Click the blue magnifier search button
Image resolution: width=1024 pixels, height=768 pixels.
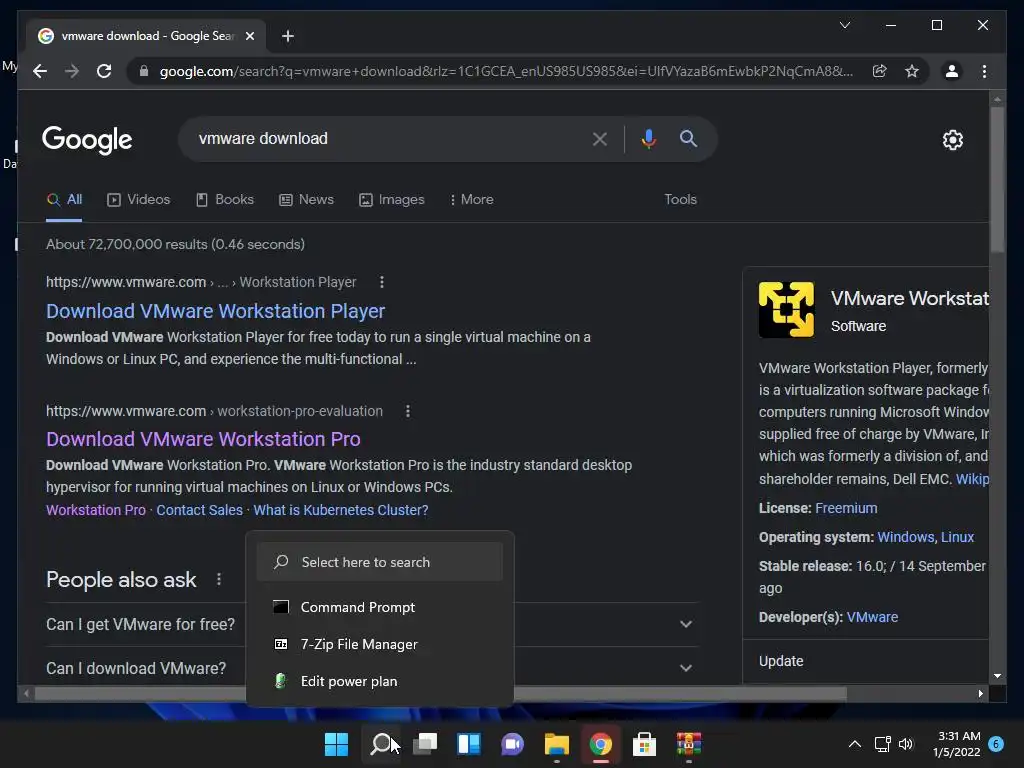click(x=688, y=138)
